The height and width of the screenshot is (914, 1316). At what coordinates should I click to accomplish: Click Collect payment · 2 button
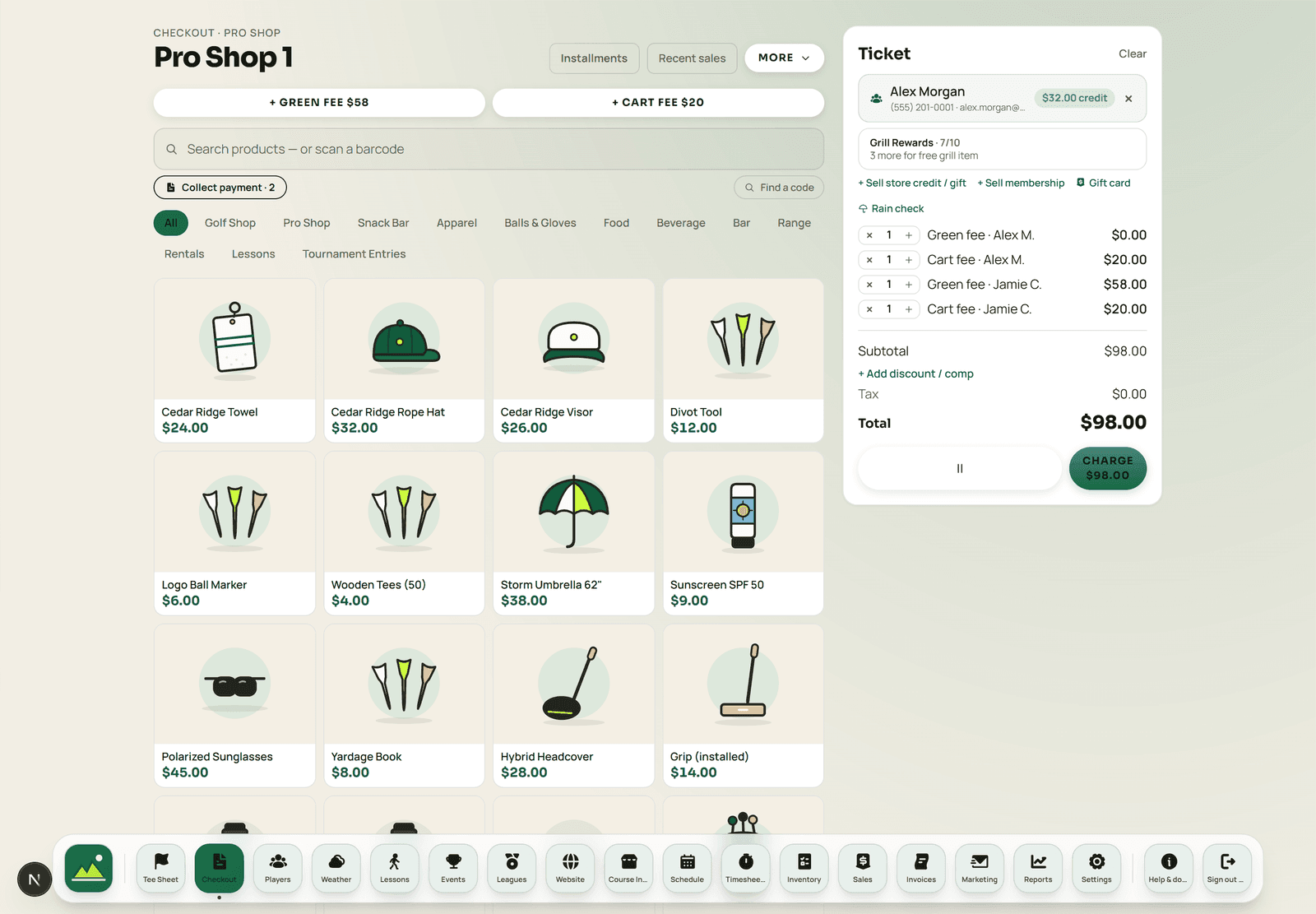(x=220, y=188)
